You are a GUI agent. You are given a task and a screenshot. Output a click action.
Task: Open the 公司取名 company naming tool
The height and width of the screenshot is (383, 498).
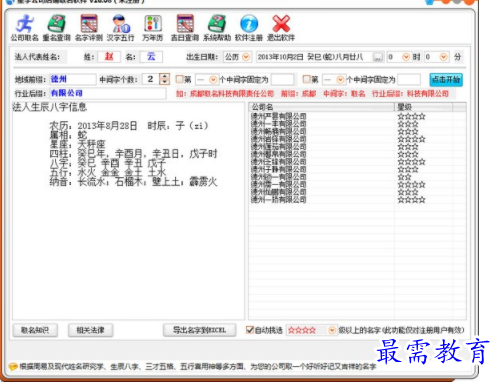[24, 28]
